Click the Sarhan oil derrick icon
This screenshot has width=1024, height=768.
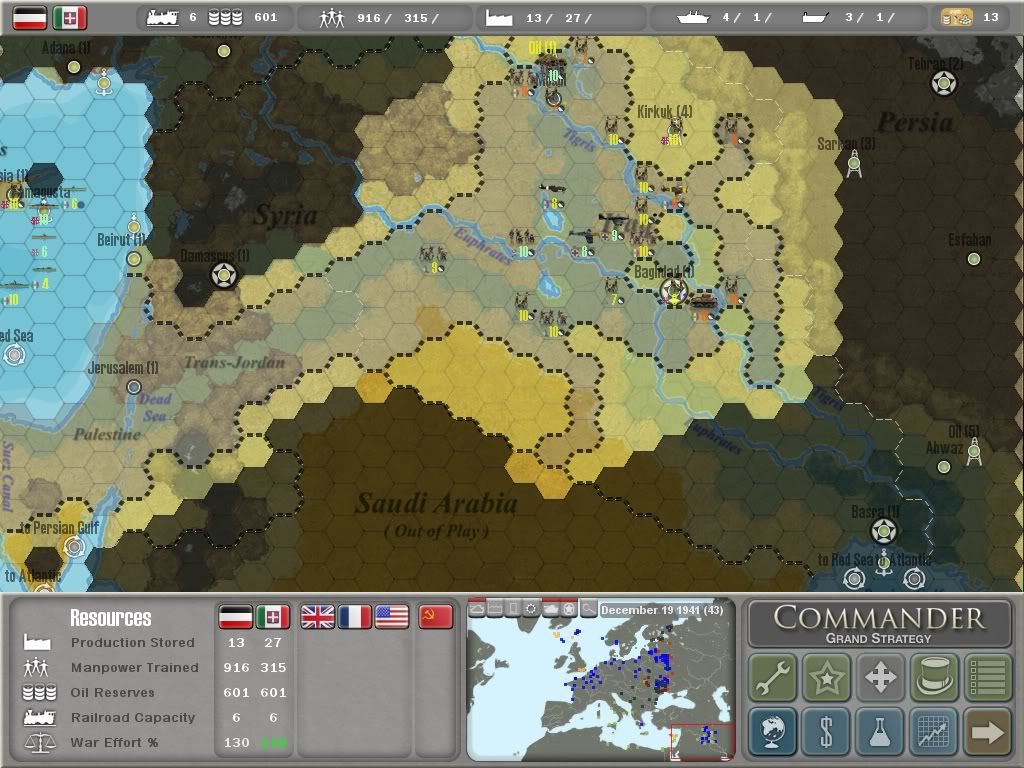854,163
